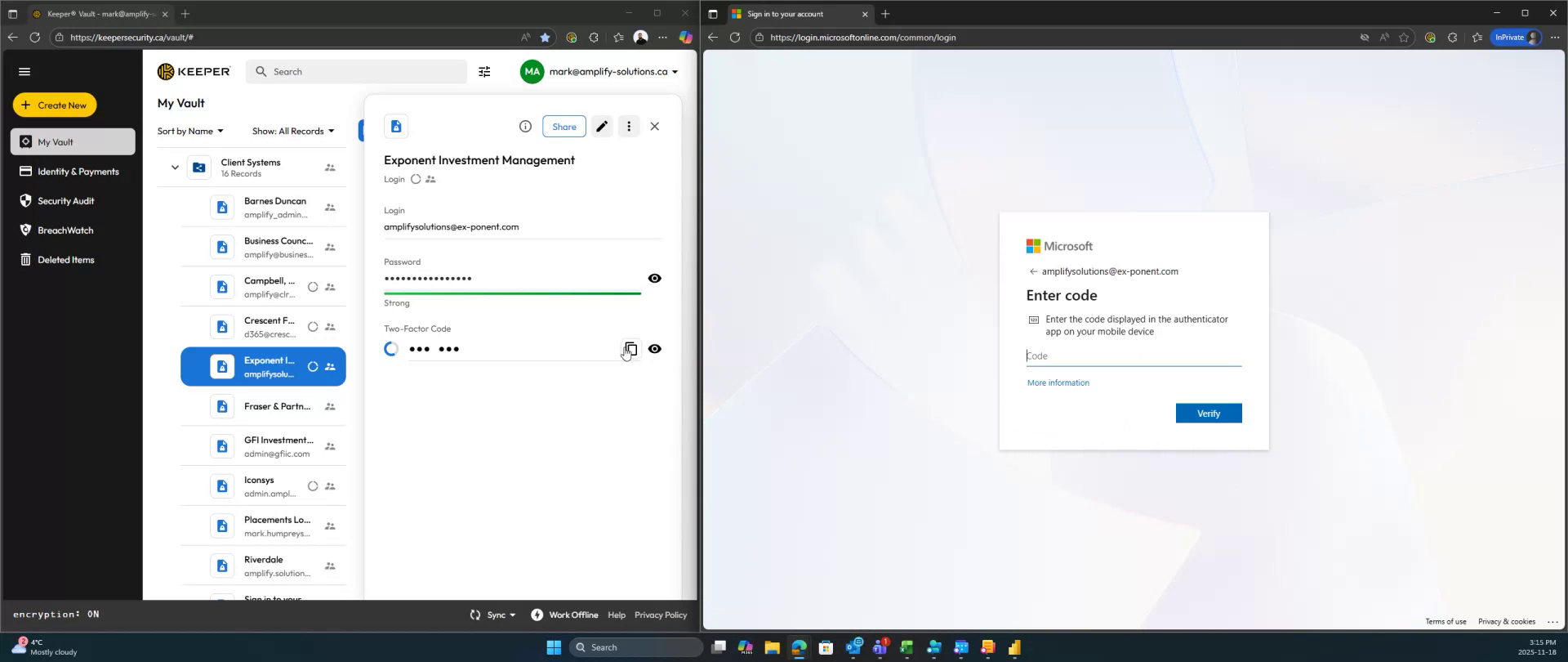The height and width of the screenshot is (662, 1568).
Task: Select the Fraser & Partn... record
Action: (x=263, y=407)
